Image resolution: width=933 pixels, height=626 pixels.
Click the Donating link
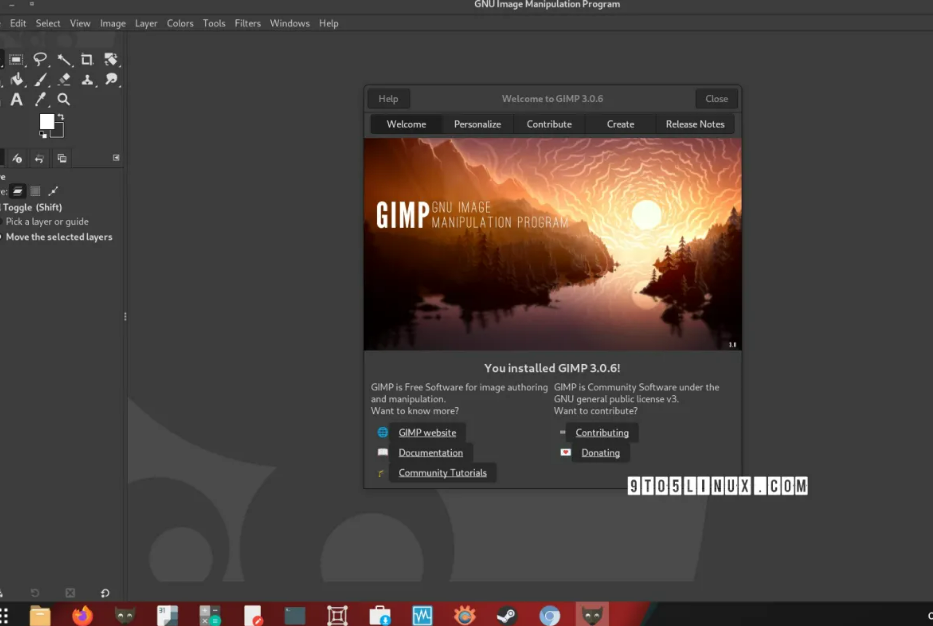600,453
